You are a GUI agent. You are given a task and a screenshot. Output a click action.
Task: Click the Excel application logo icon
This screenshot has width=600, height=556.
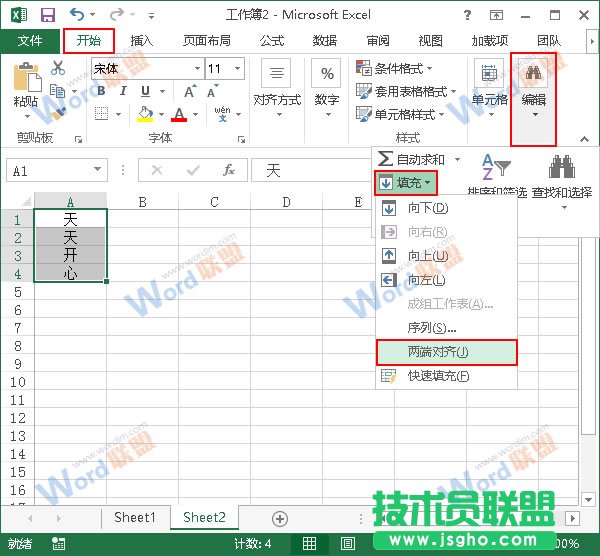pyautogui.click(x=19, y=15)
